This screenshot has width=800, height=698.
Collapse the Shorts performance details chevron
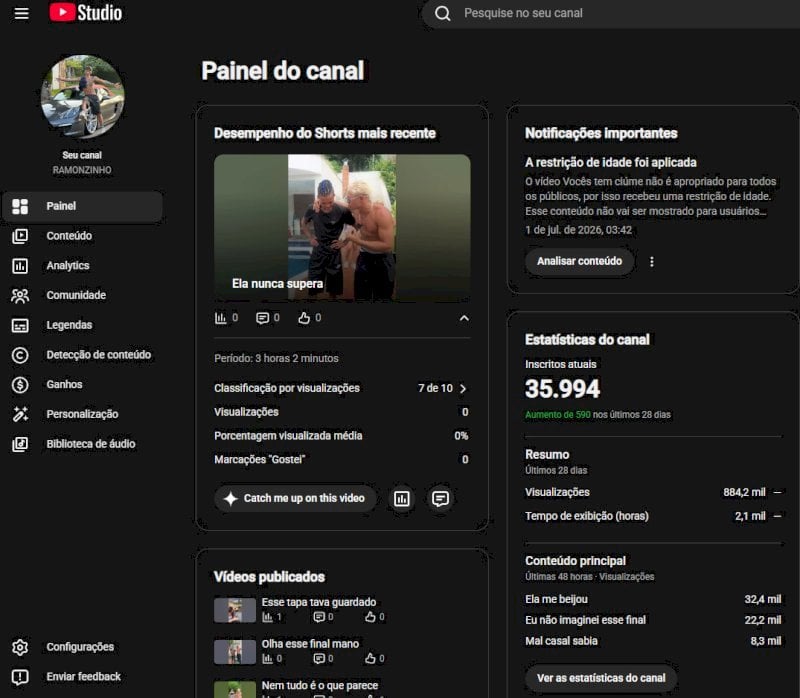[x=464, y=318]
